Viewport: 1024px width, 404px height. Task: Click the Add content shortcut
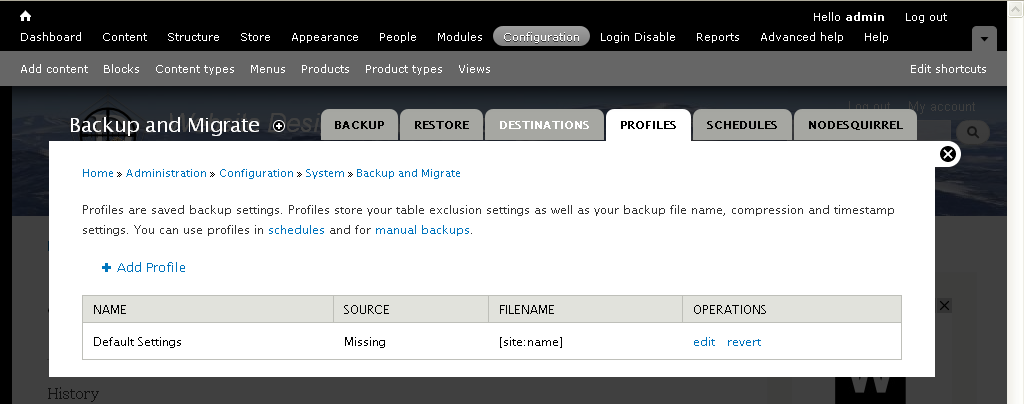pyautogui.click(x=54, y=69)
